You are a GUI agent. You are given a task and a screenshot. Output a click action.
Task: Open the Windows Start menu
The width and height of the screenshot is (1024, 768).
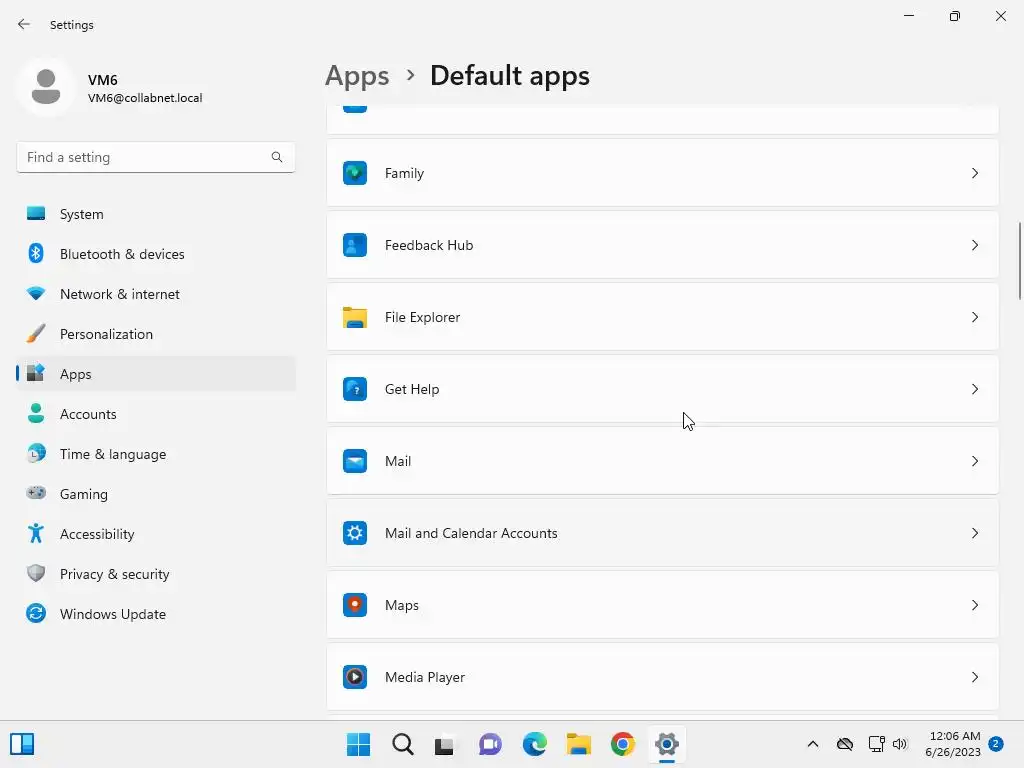358,744
